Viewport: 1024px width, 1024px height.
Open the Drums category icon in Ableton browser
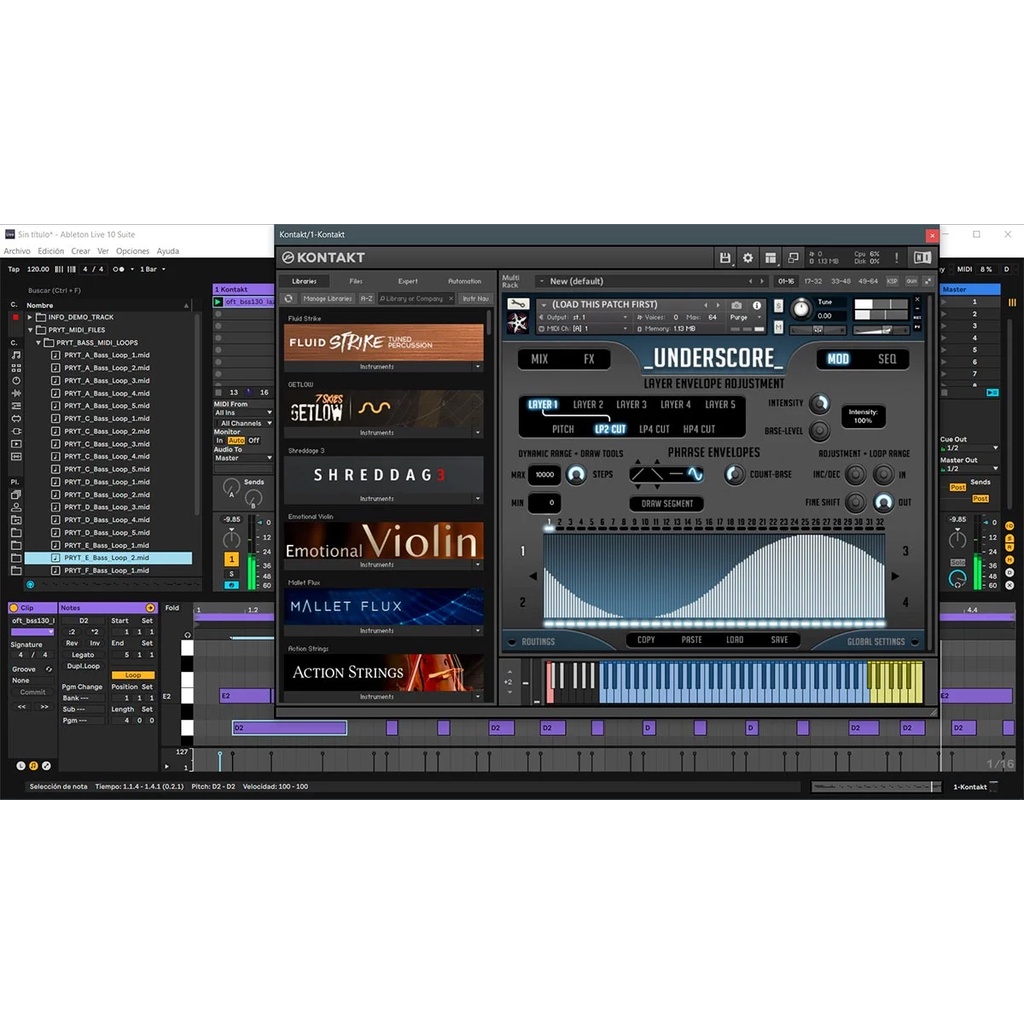(16, 368)
